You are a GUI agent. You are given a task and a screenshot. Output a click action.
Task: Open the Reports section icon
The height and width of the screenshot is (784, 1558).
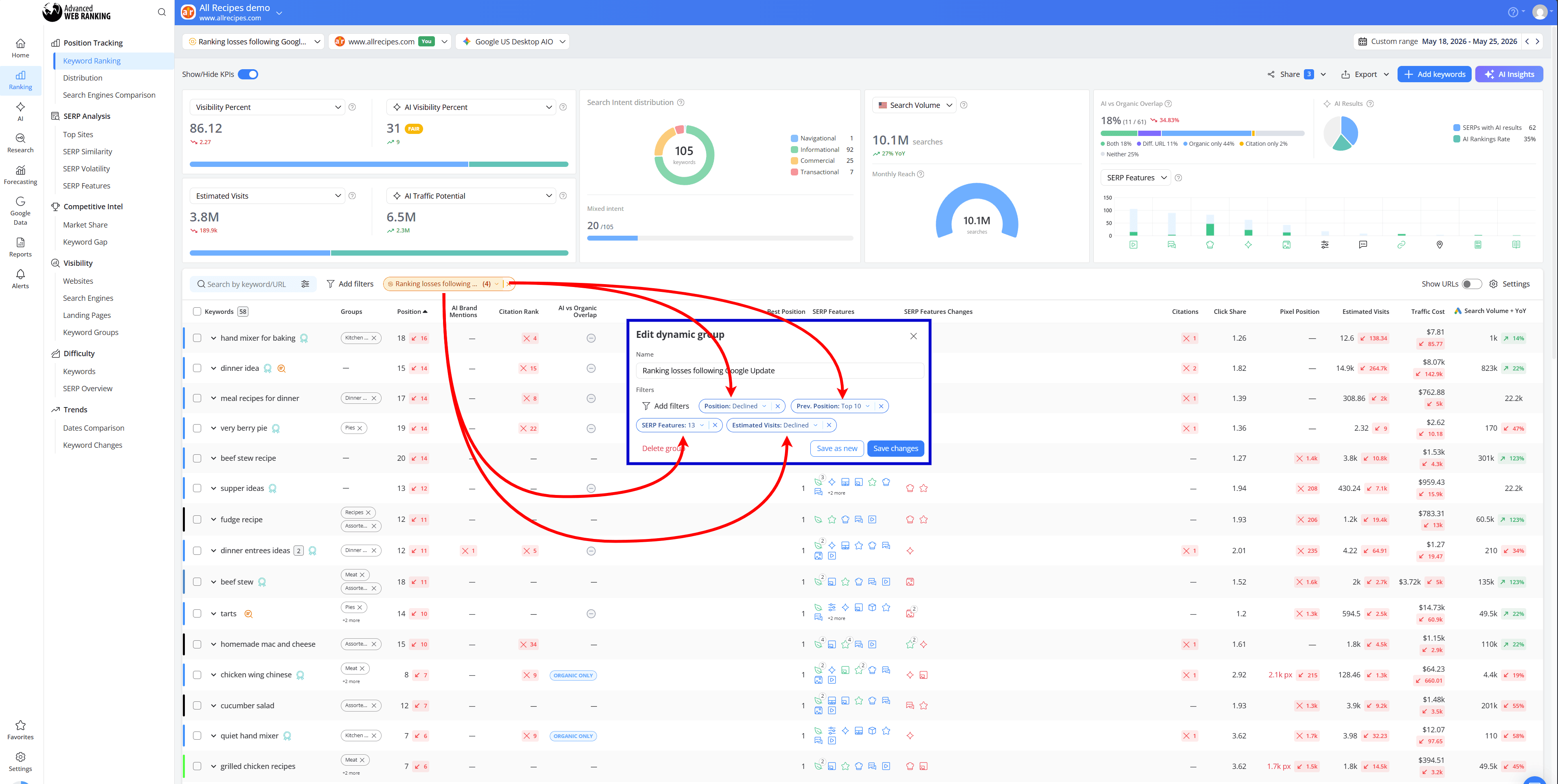(20, 247)
